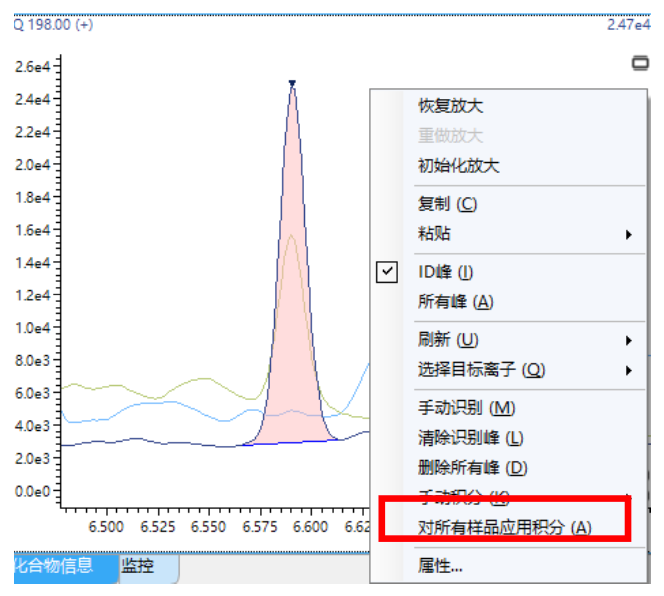Click the peak apex triangle marker

[x=291, y=84]
